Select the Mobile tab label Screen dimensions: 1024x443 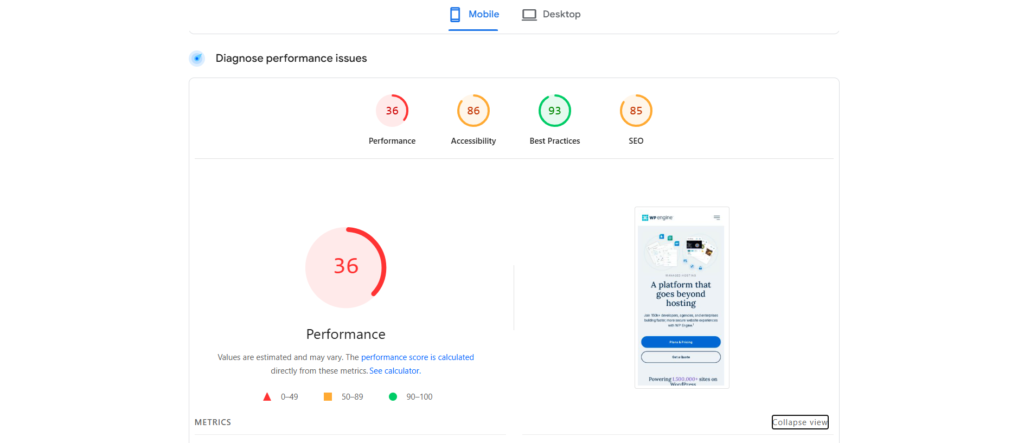pos(484,15)
